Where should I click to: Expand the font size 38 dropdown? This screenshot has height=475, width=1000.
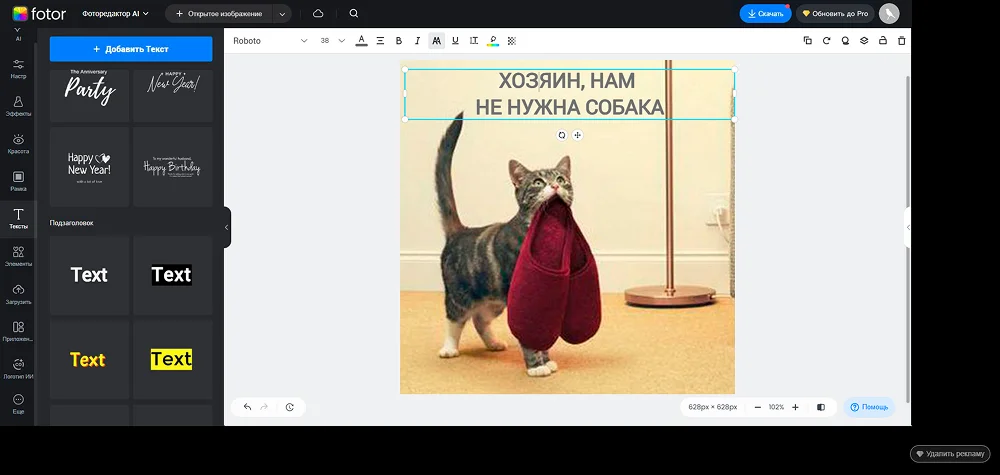[x=341, y=41]
